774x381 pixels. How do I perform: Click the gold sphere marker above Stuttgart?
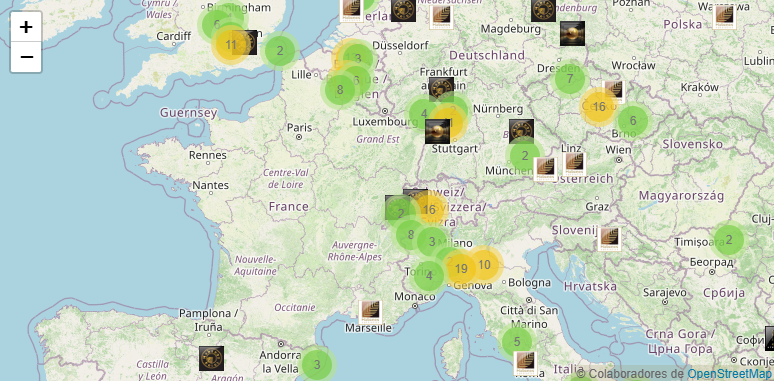[x=437, y=132]
